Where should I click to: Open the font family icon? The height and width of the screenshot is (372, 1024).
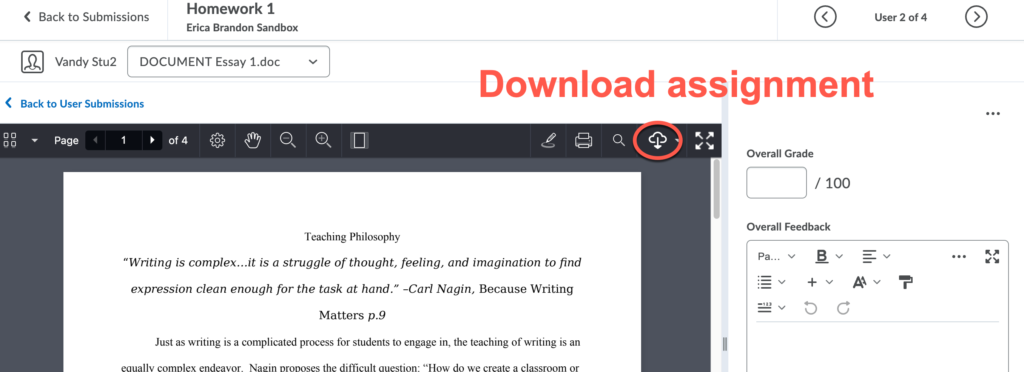860,282
